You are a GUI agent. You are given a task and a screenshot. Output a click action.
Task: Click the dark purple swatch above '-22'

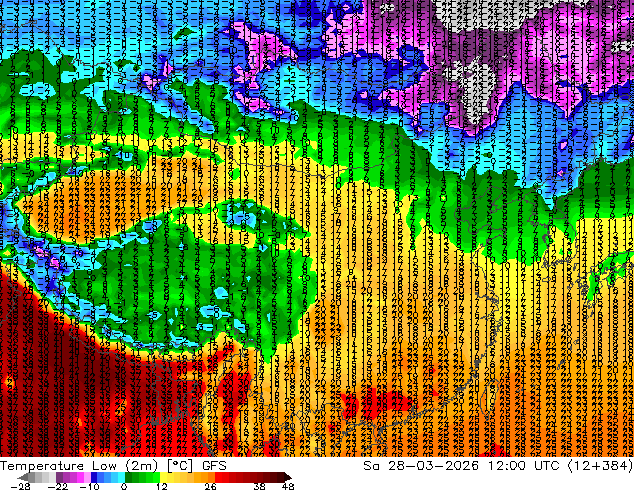tap(59, 477)
